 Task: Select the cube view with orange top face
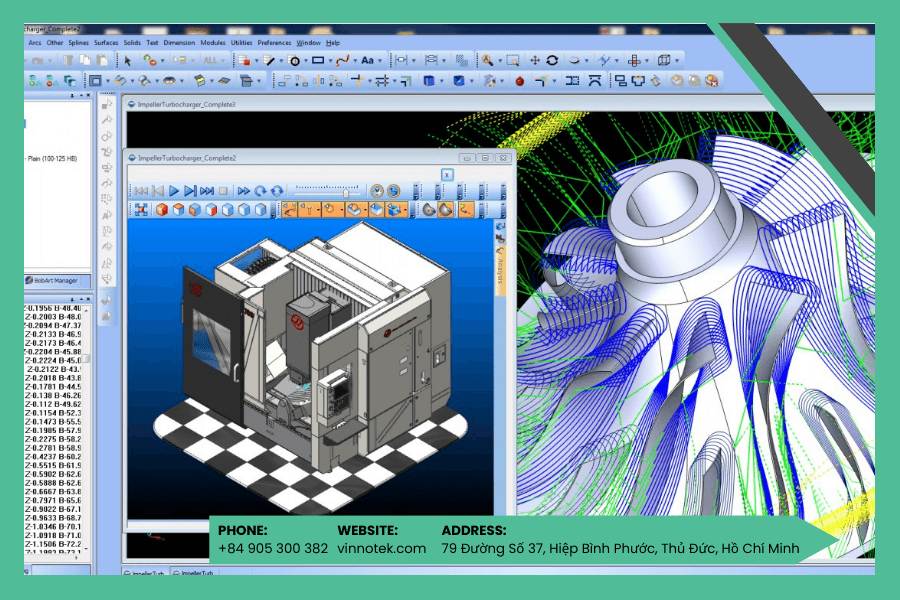pyautogui.click(x=179, y=210)
